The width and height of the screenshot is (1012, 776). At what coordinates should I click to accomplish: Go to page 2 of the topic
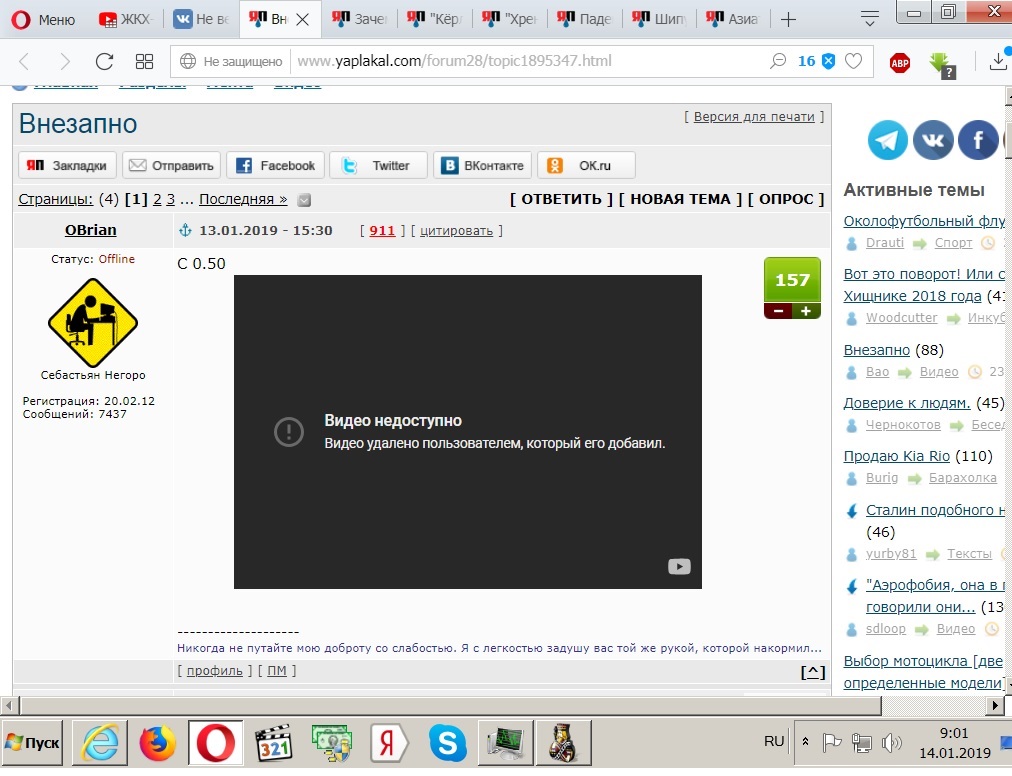(x=157, y=199)
